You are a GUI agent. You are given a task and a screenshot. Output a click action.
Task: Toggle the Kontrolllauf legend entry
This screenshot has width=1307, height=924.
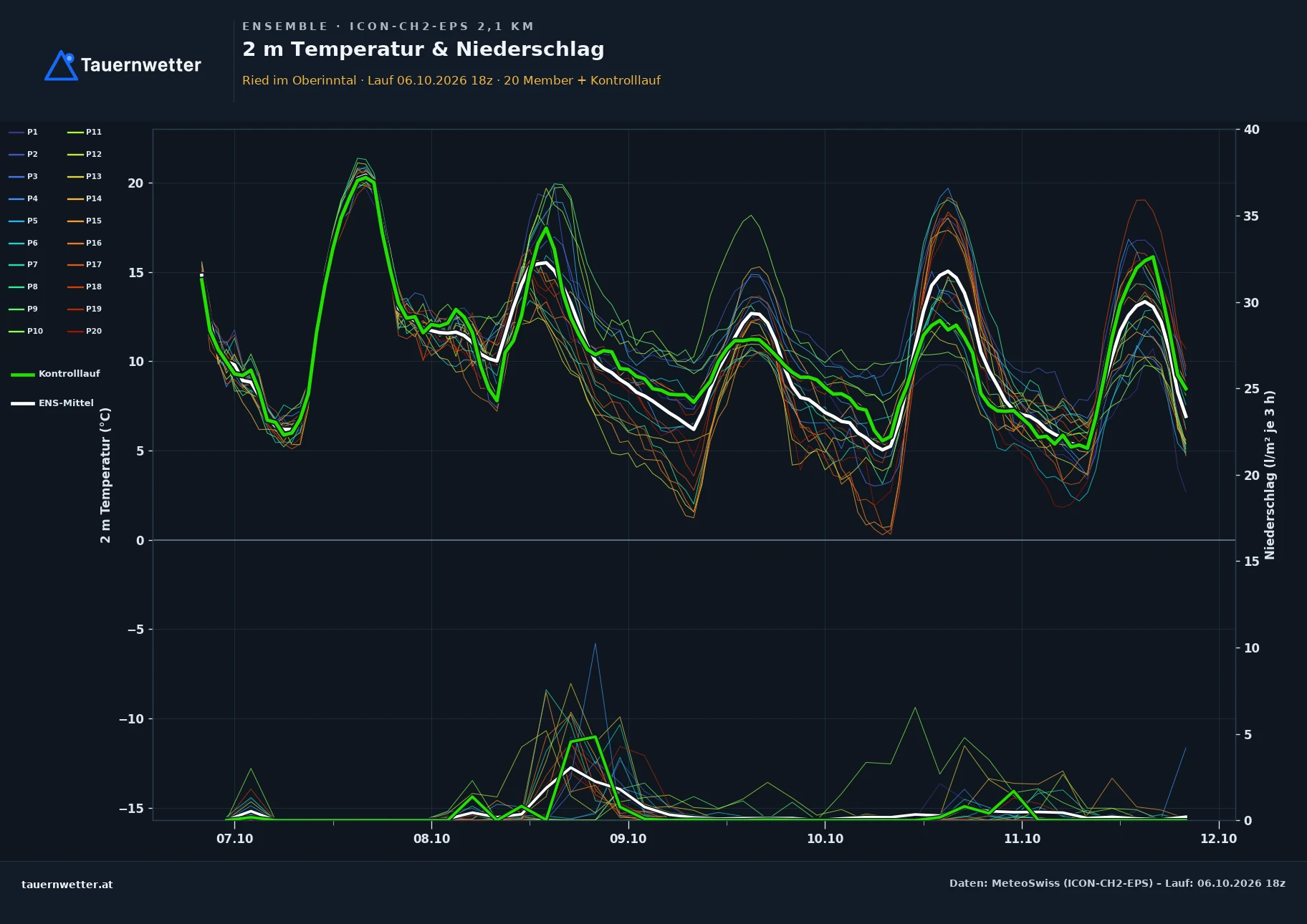point(55,374)
